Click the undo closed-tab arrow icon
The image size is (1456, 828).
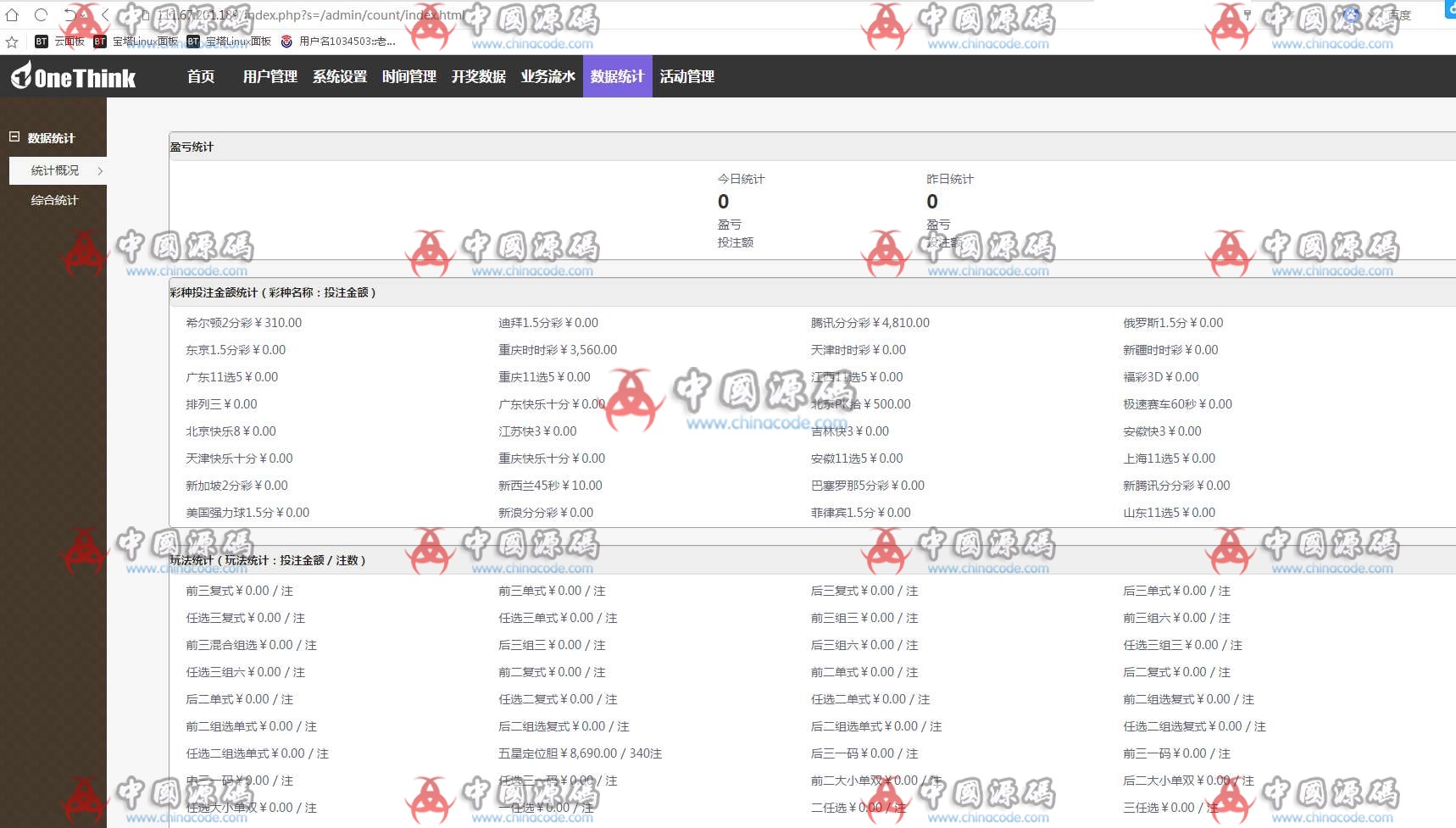(71, 14)
